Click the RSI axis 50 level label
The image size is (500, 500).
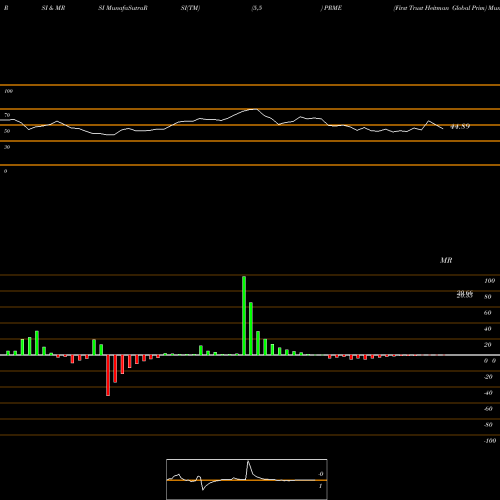click(x=7, y=131)
